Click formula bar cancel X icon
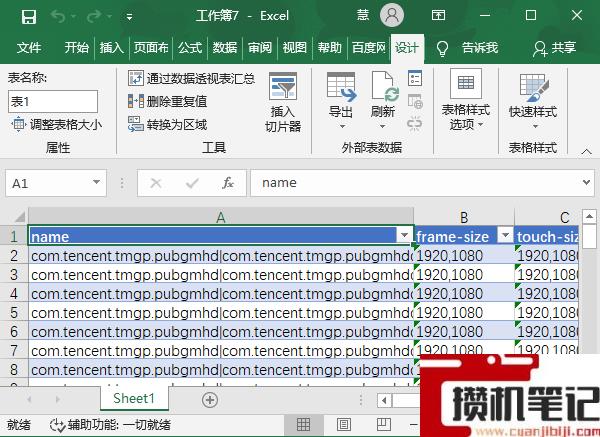The image size is (600, 437). 156,183
